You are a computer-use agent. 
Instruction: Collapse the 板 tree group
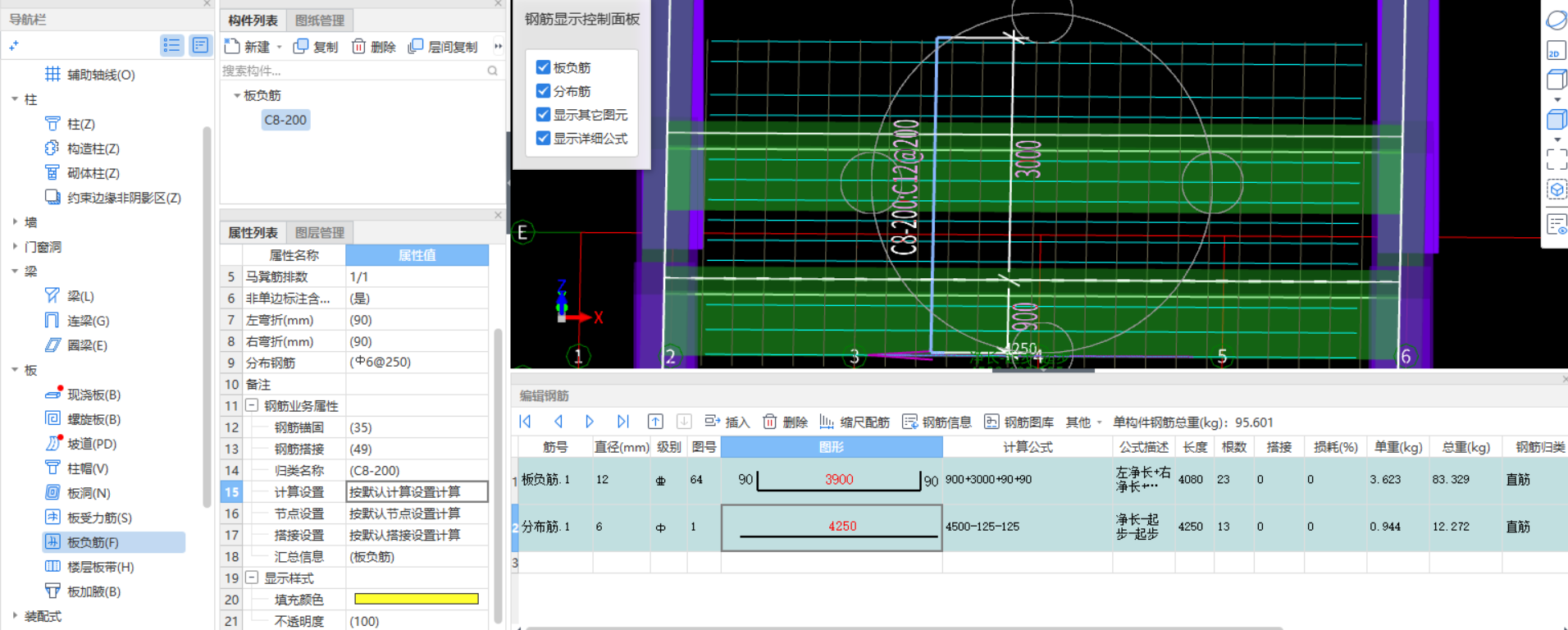(x=15, y=370)
